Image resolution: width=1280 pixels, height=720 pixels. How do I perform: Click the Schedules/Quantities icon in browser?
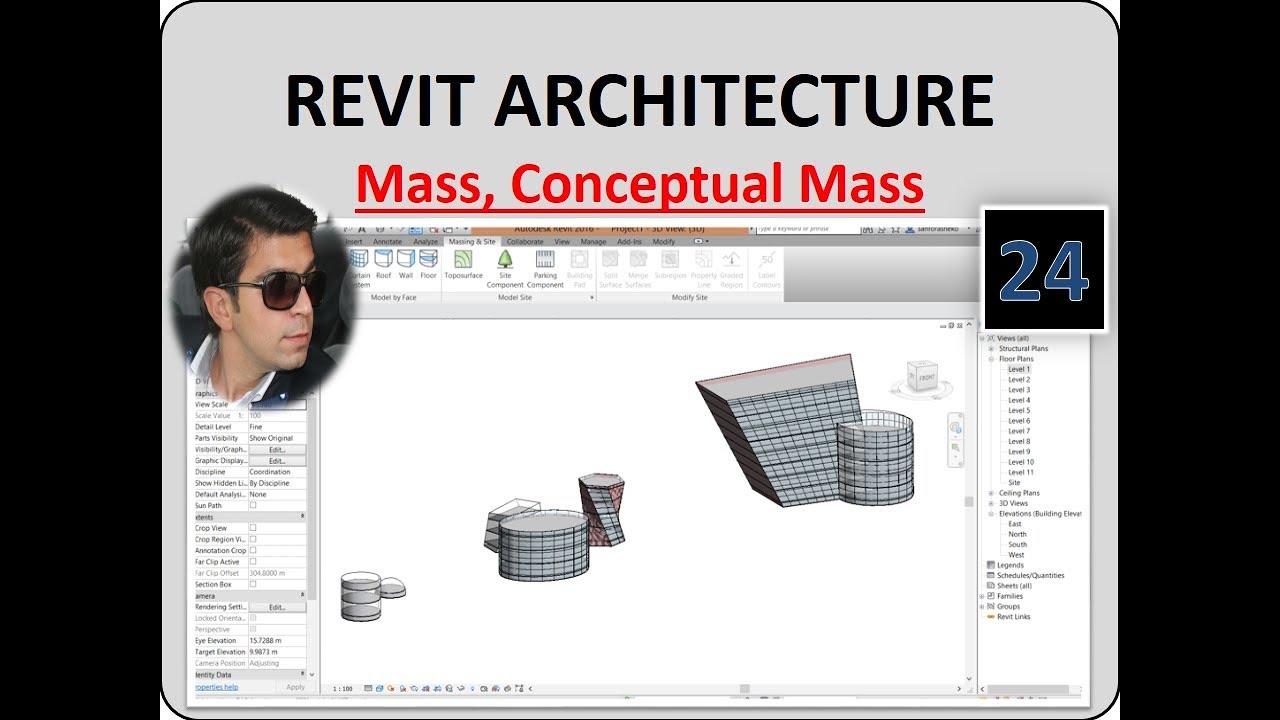pyautogui.click(x=991, y=575)
